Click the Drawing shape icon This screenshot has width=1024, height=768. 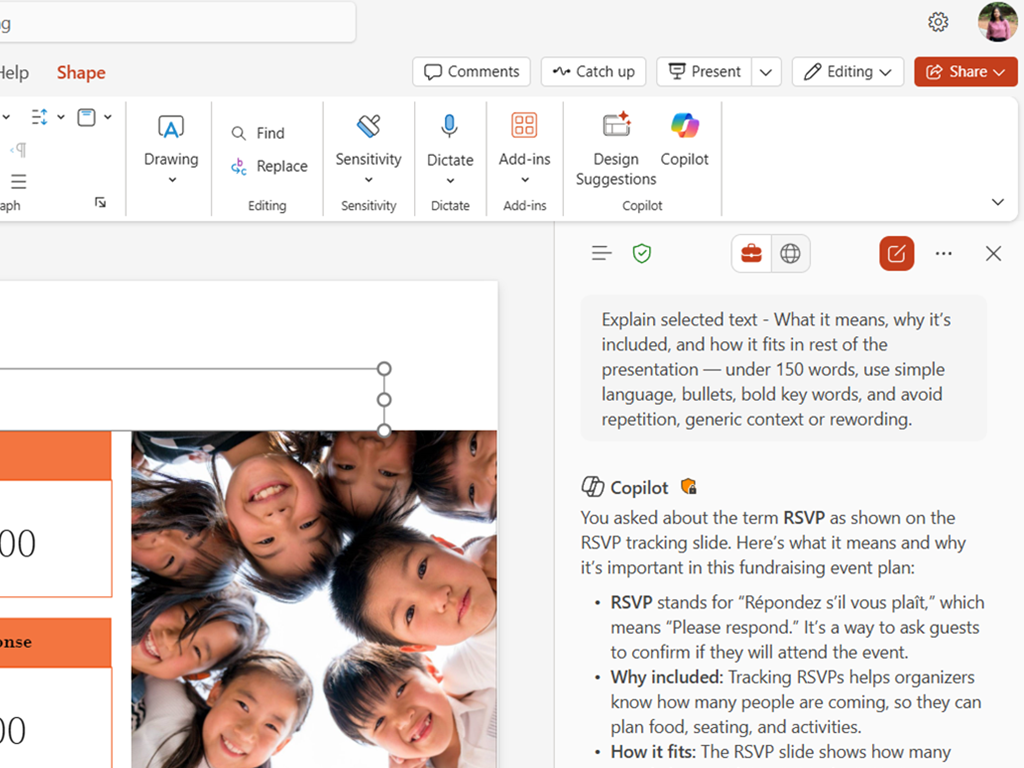tap(171, 126)
